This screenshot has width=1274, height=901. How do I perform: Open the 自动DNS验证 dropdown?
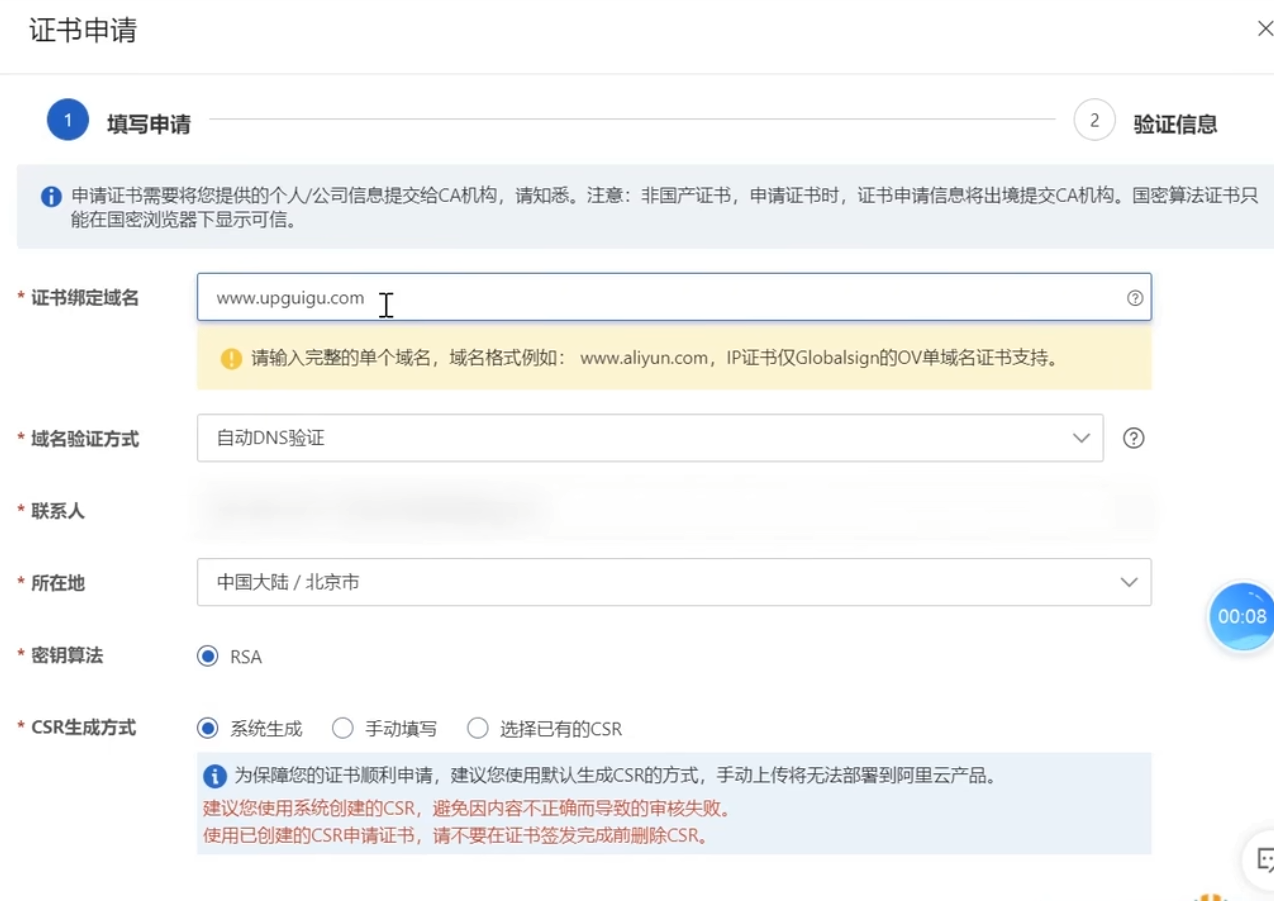click(650, 438)
